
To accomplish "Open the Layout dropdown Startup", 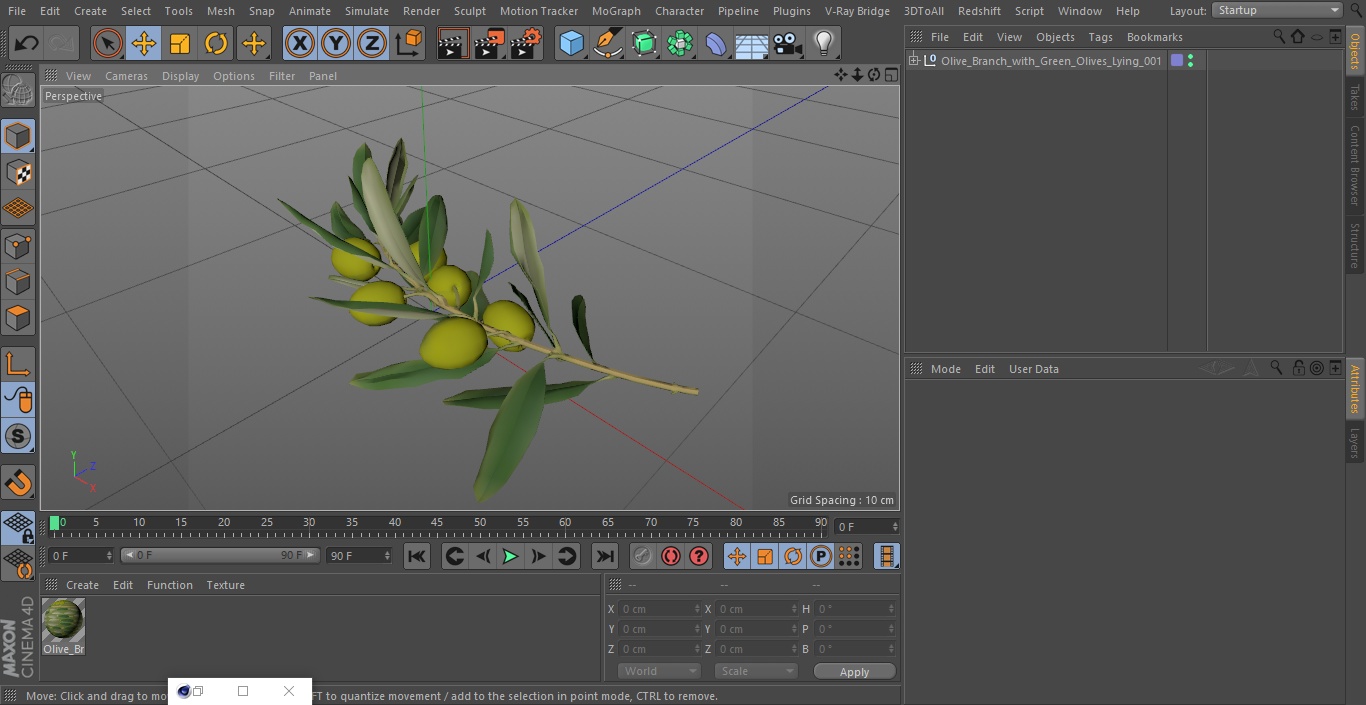I will [x=1278, y=10].
